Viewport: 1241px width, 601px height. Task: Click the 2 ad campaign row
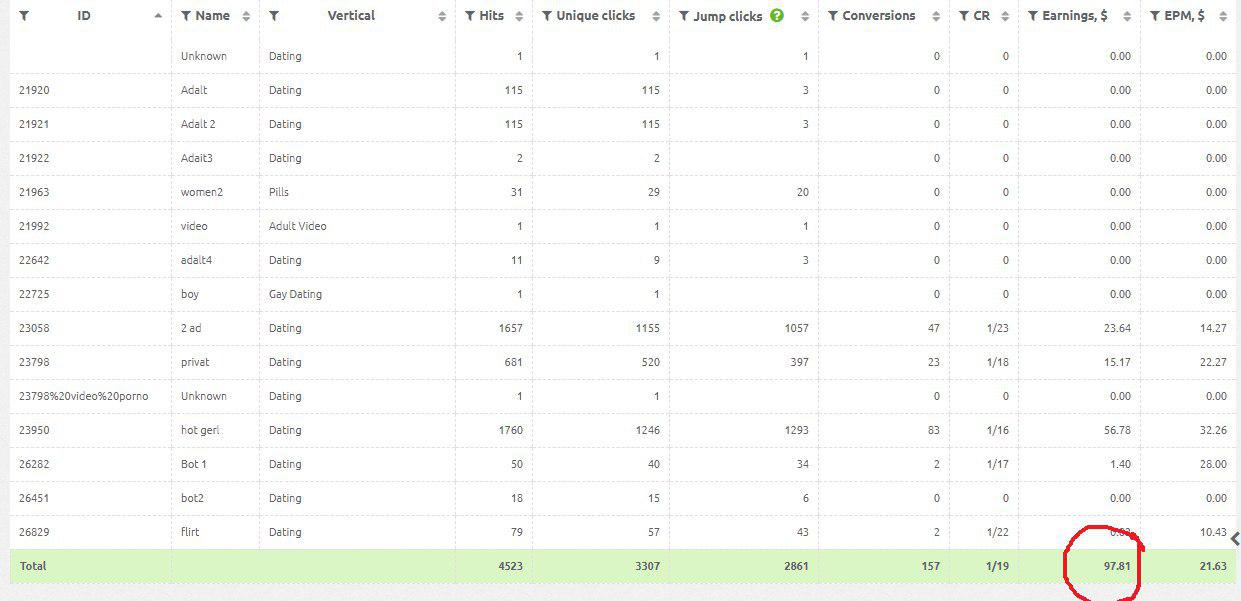[x=191, y=328]
